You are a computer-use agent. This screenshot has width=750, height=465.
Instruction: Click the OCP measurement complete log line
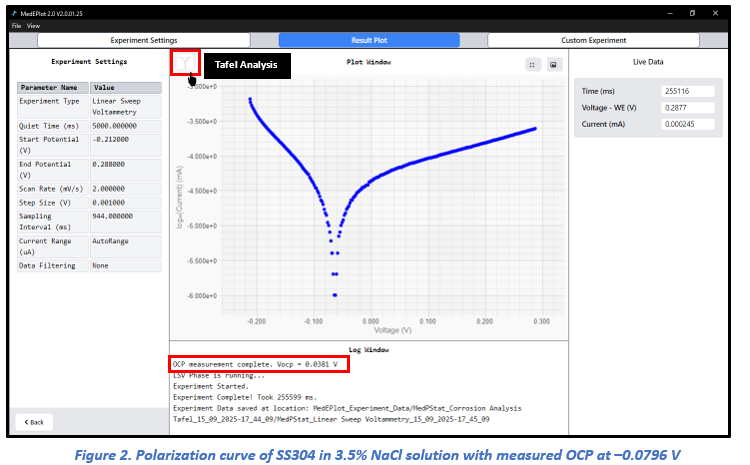pyautogui.click(x=258, y=365)
